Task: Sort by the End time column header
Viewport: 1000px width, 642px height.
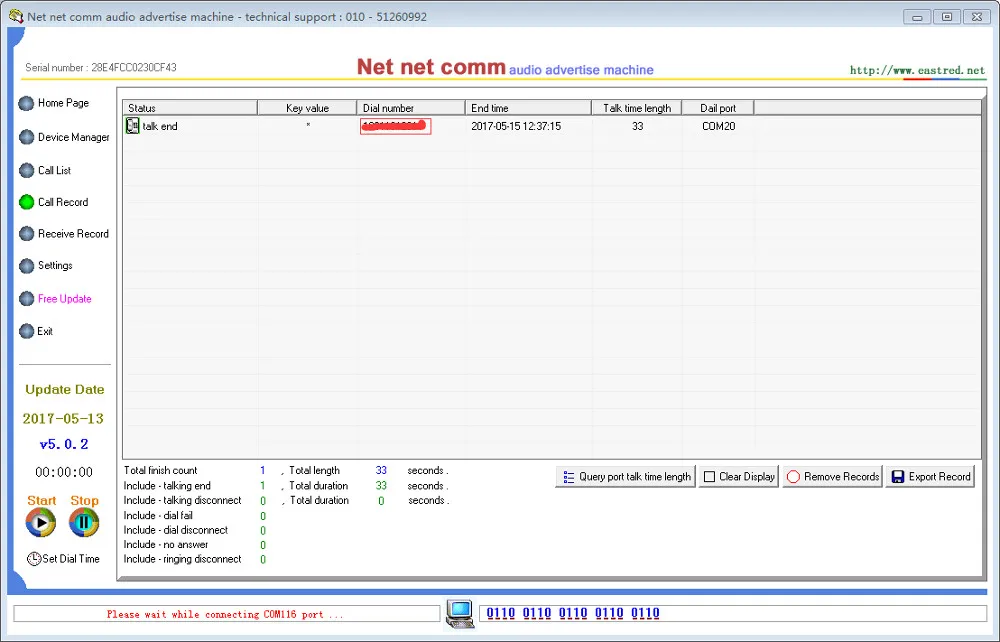Action: coord(528,108)
